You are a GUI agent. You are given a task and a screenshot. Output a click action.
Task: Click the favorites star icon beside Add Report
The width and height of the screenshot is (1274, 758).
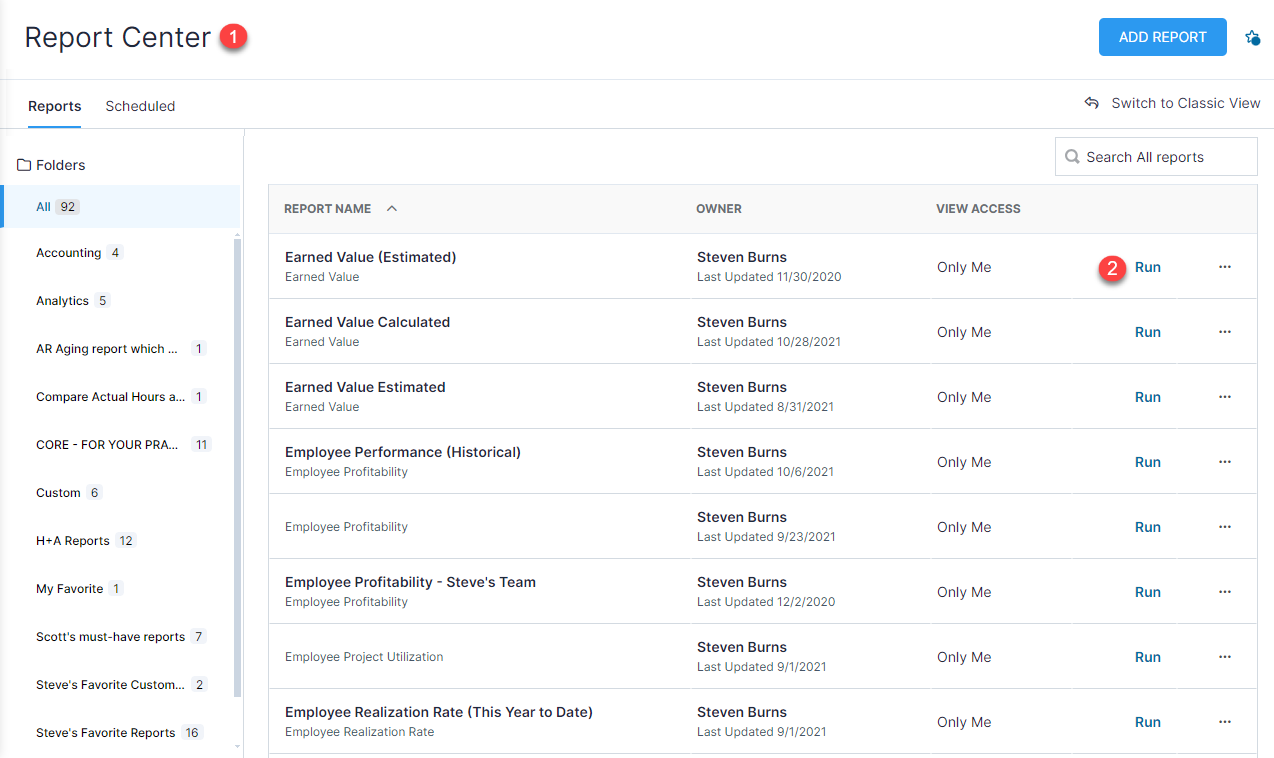coord(1252,38)
